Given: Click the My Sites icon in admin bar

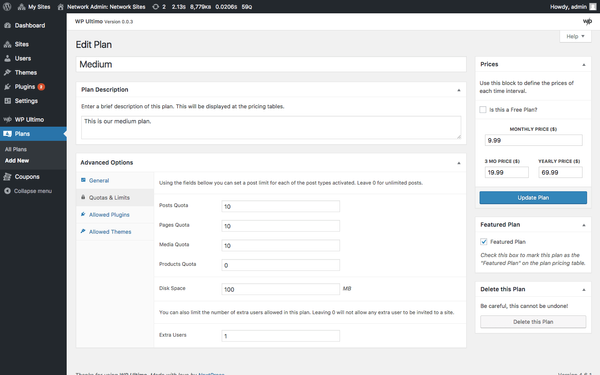Looking at the screenshot, I should pyautogui.click(x=21, y=7).
